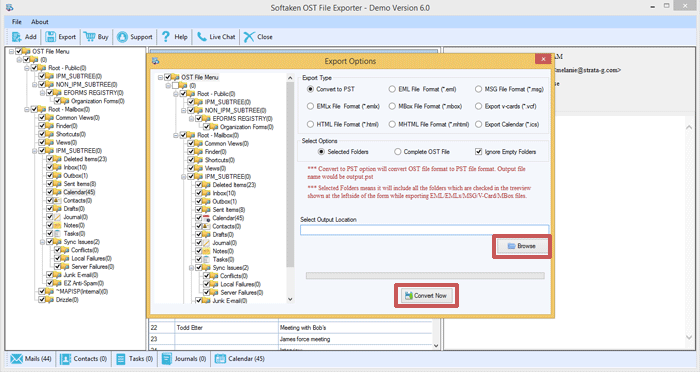Choose Selected Folders radio option
700x372 pixels.
(321, 152)
